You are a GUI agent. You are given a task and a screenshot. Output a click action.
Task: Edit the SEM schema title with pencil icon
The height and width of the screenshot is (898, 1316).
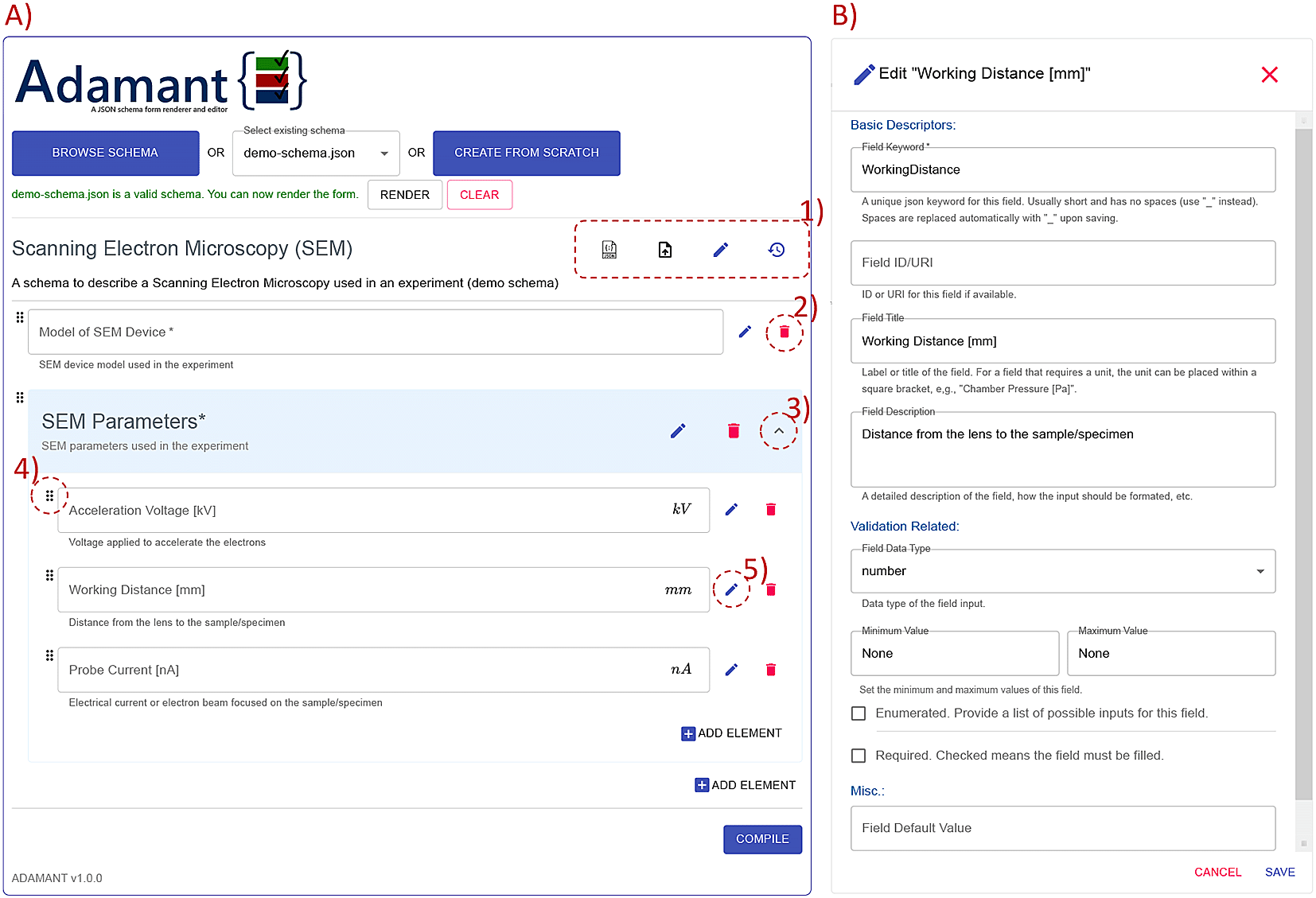coord(720,249)
